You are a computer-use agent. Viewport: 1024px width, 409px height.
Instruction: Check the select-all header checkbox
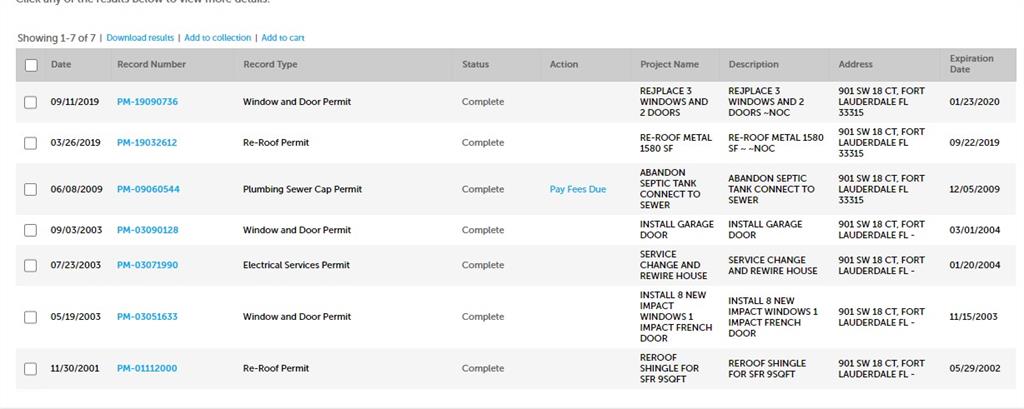(31, 65)
